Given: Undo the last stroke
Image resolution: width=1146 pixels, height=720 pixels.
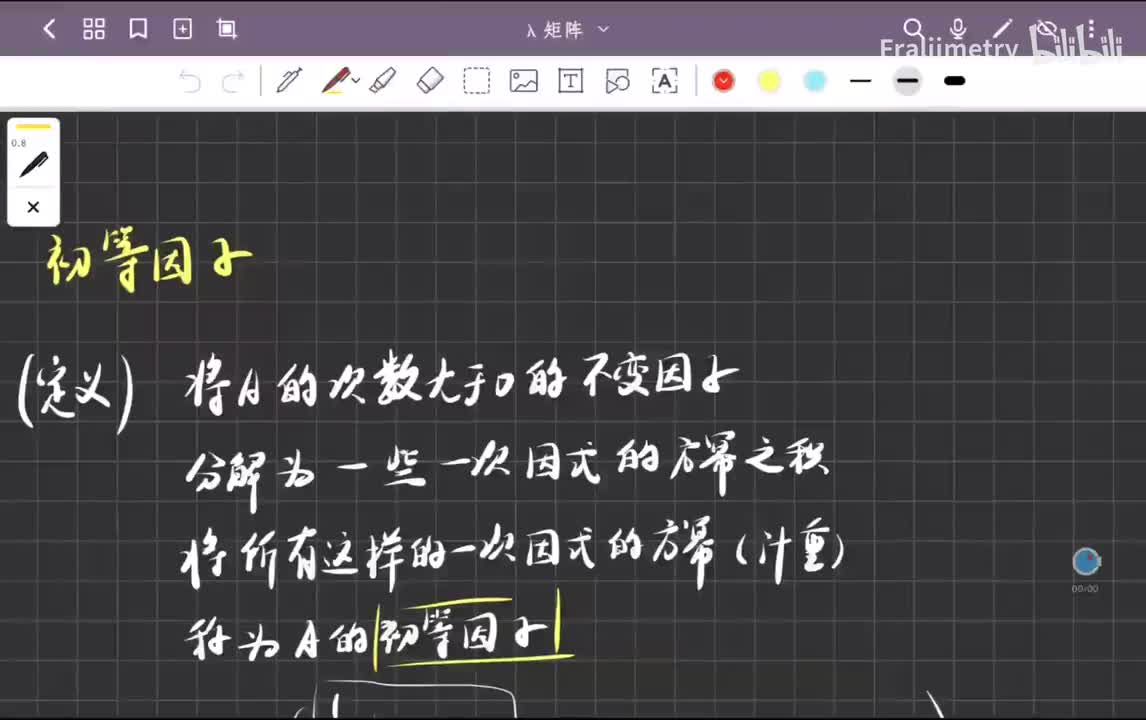Looking at the screenshot, I should [x=190, y=81].
